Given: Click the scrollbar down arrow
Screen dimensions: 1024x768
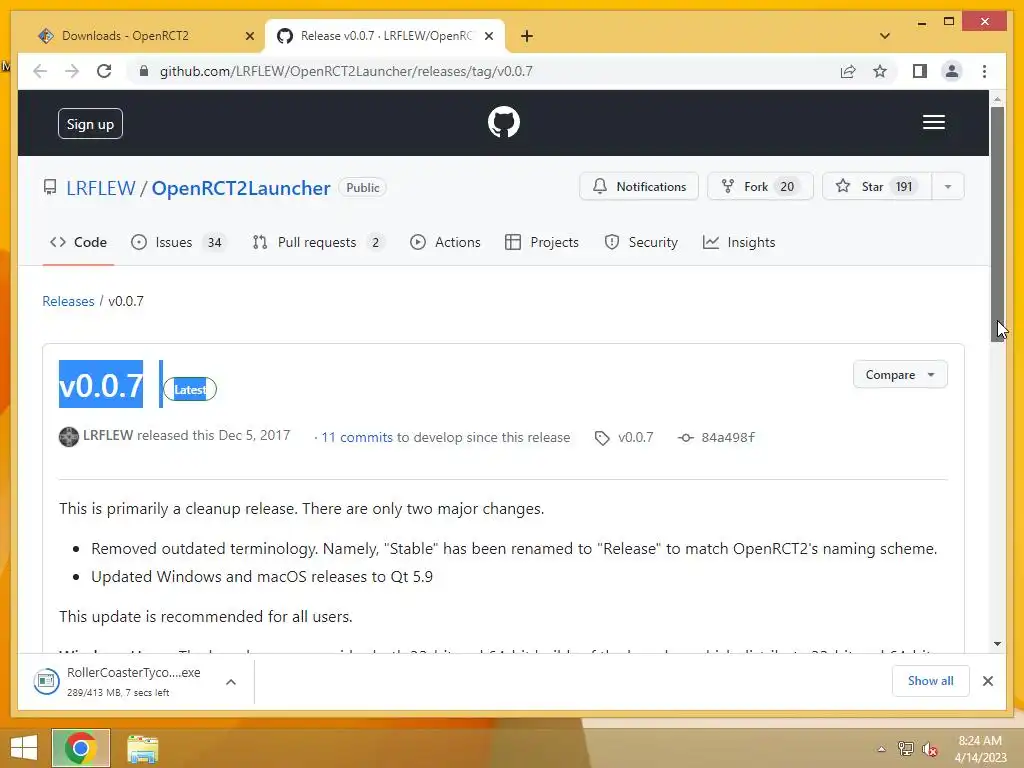Looking at the screenshot, I should point(997,644).
